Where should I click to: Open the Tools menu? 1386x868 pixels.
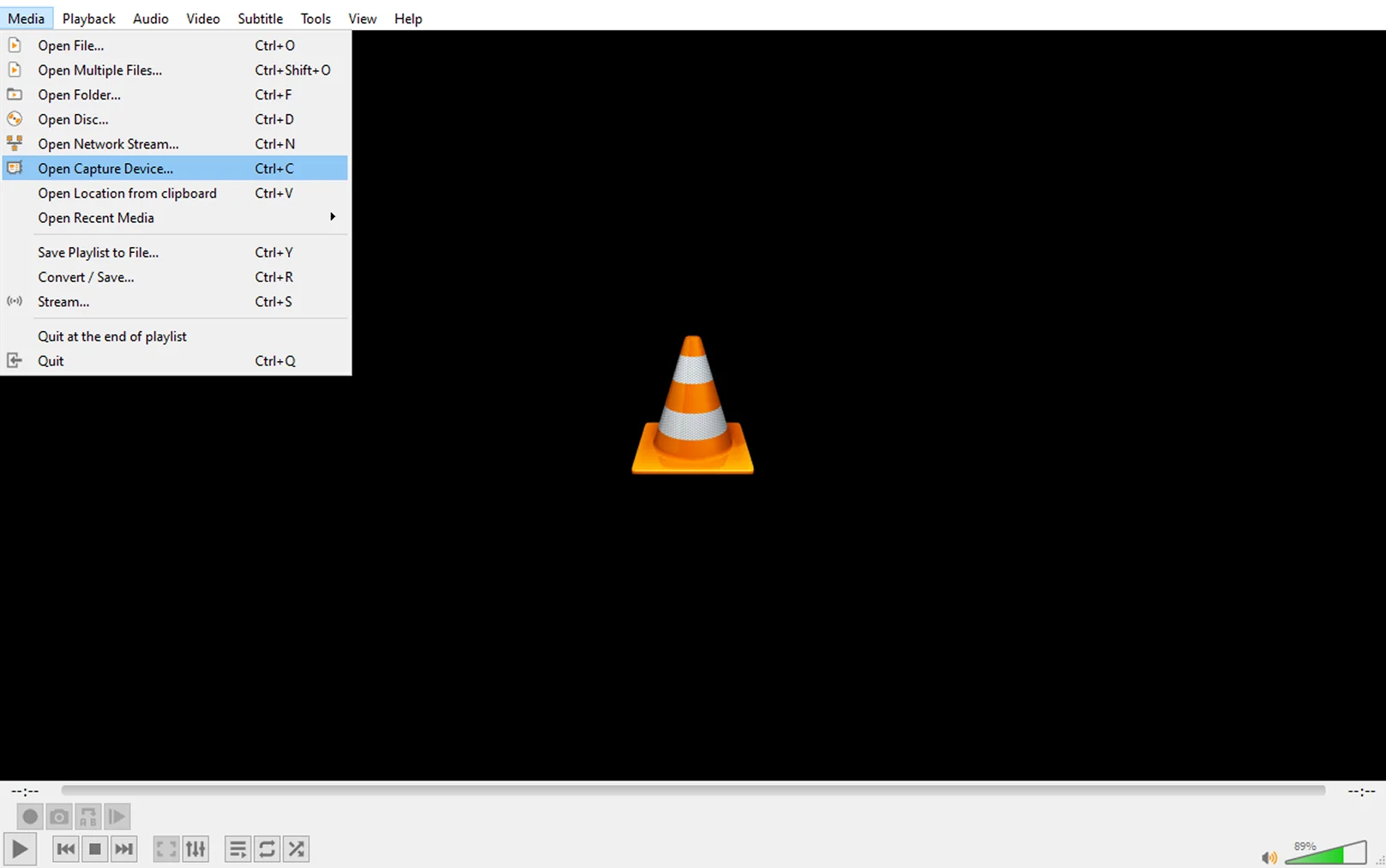[315, 18]
